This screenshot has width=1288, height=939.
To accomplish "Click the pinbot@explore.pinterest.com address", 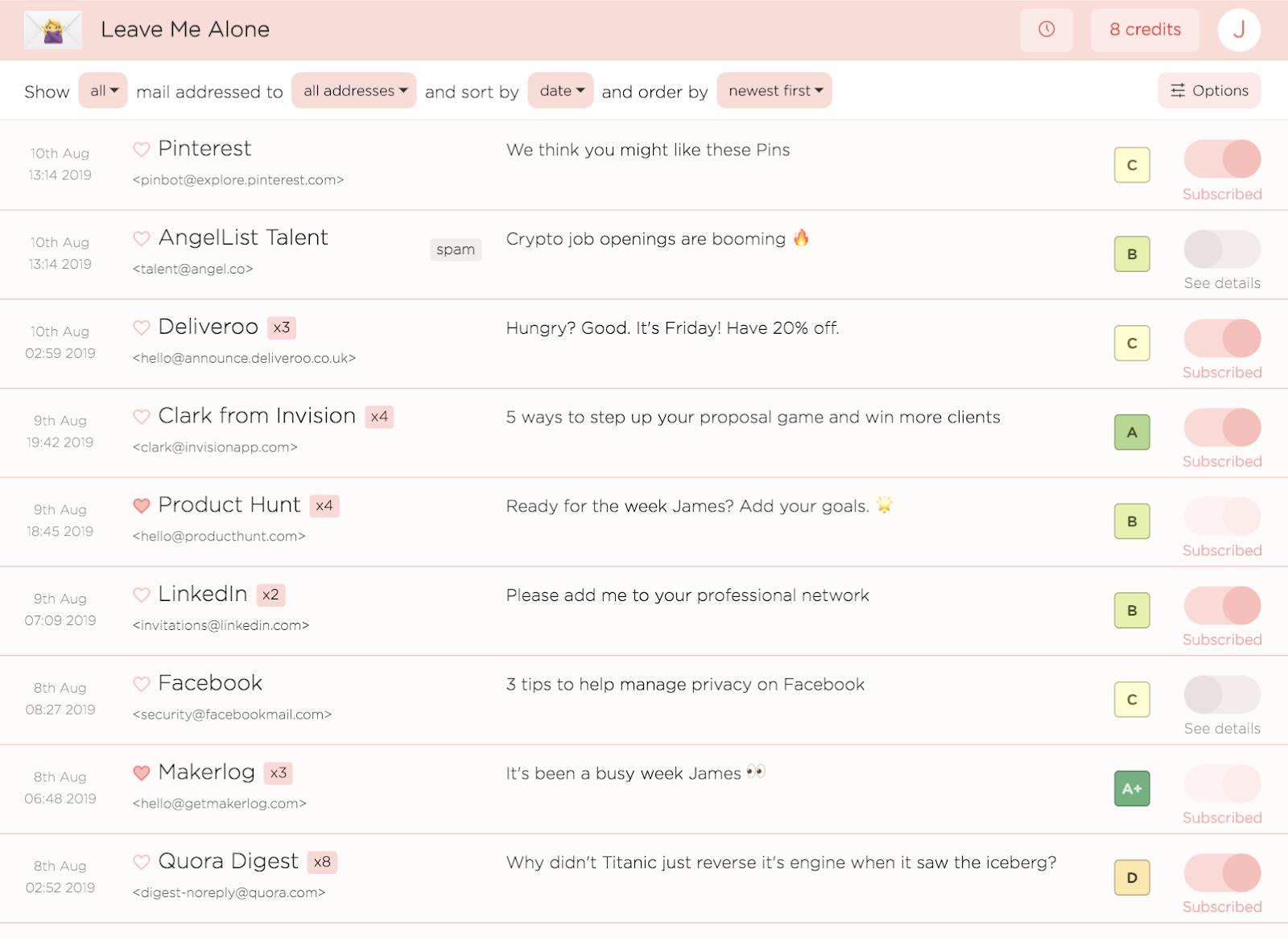I will click(x=238, y=180).
